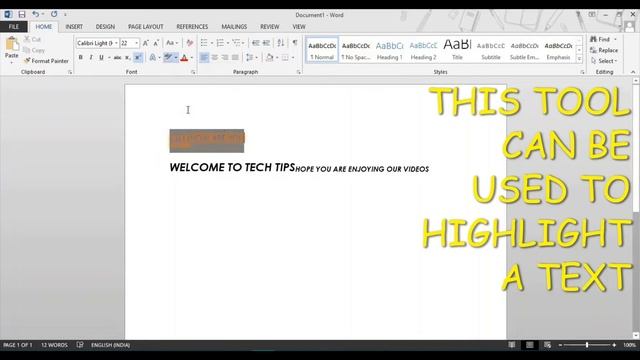
Task: Click the Replace button
Action: [x=604, y=50]
